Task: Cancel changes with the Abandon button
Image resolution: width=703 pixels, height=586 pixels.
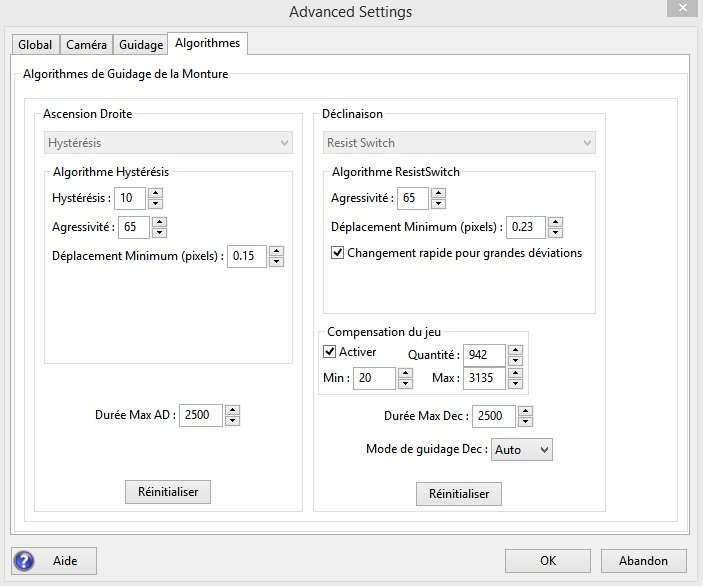Action: click(x=643, y=561)
